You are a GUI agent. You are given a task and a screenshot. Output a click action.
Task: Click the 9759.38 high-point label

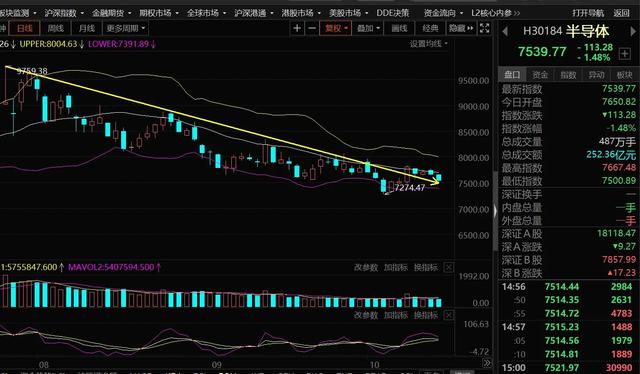32,71
